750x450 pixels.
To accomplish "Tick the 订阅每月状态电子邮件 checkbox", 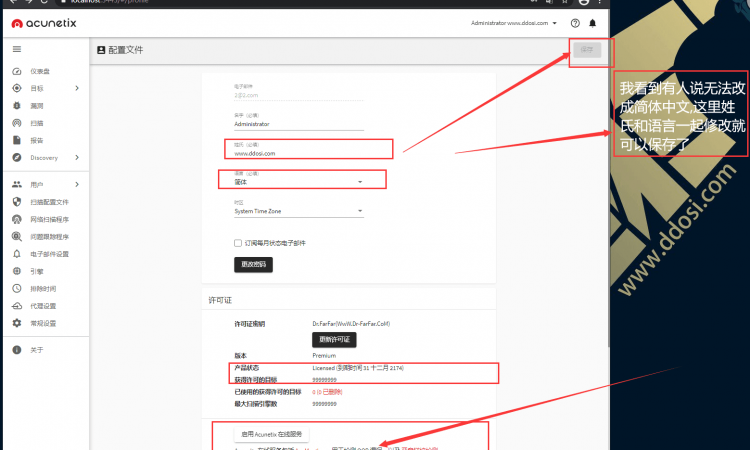I will pos(238,243).
